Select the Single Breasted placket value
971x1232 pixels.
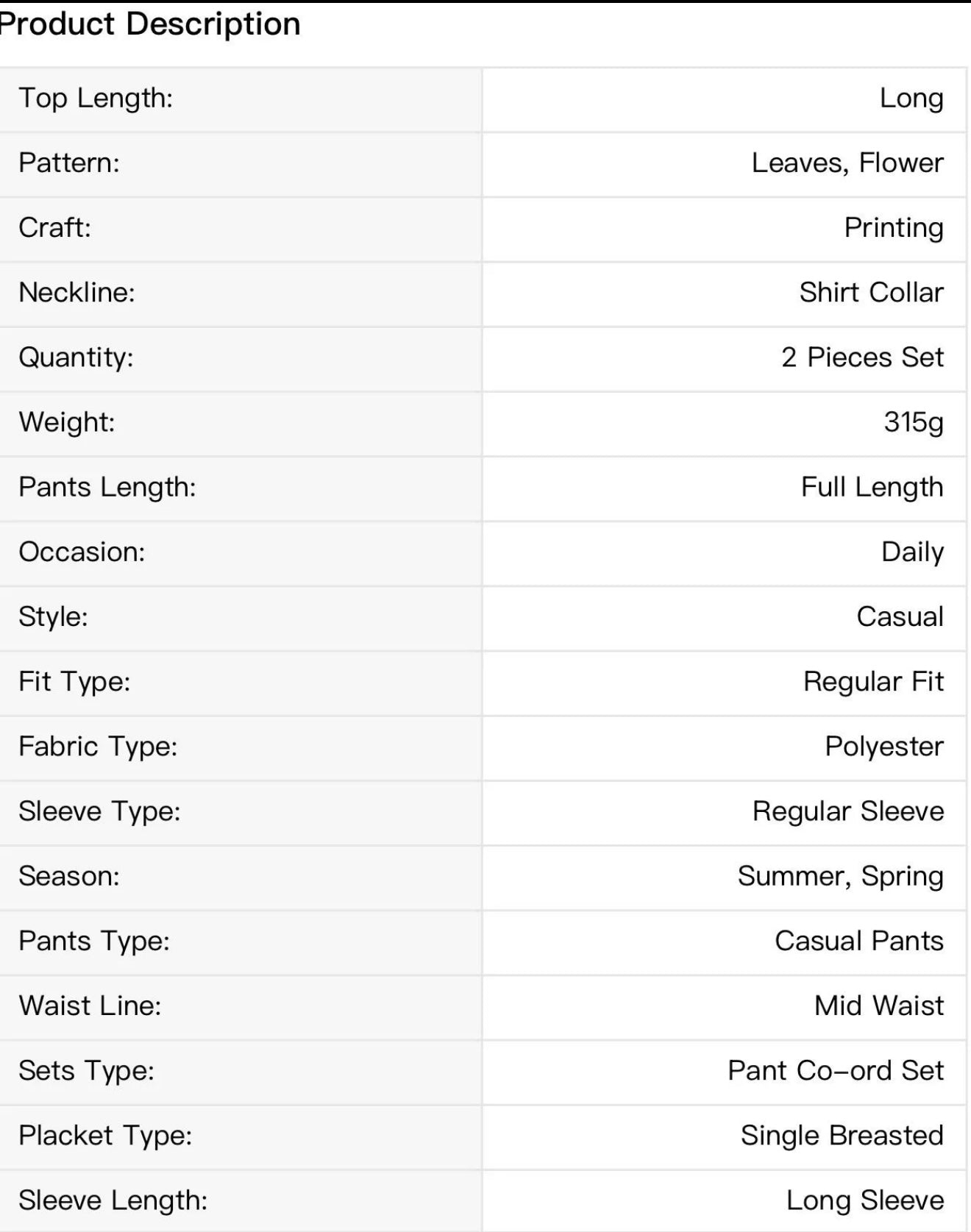(842, 1135)
